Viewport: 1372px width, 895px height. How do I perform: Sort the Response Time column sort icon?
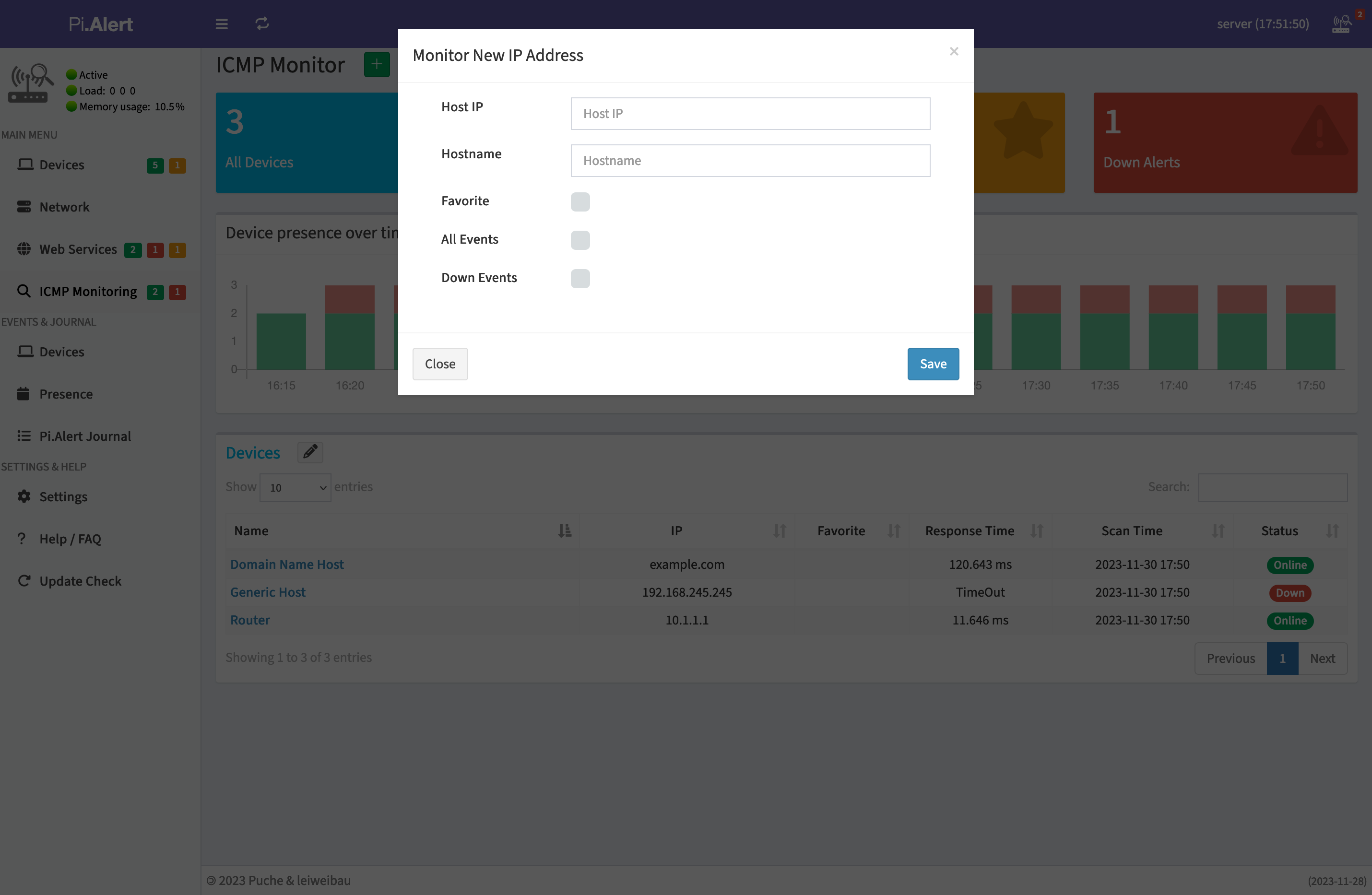(x=1037, y=531)
